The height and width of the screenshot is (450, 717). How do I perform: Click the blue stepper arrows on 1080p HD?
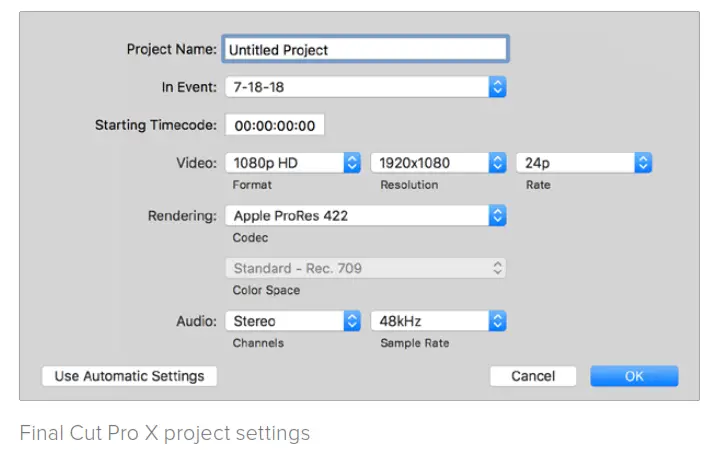coord(352,162)
